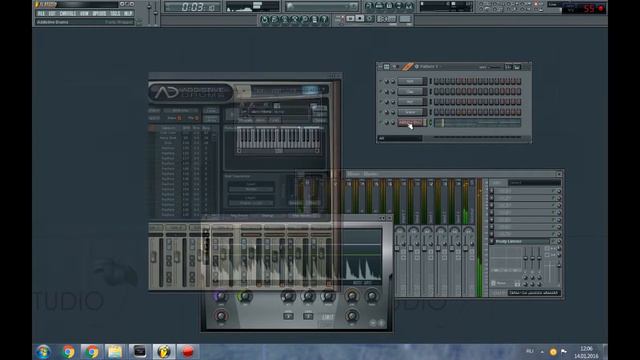Viewport: 640px width, 360px height.
Task: Open the mixer track input selector
Action: click(535, 182)
